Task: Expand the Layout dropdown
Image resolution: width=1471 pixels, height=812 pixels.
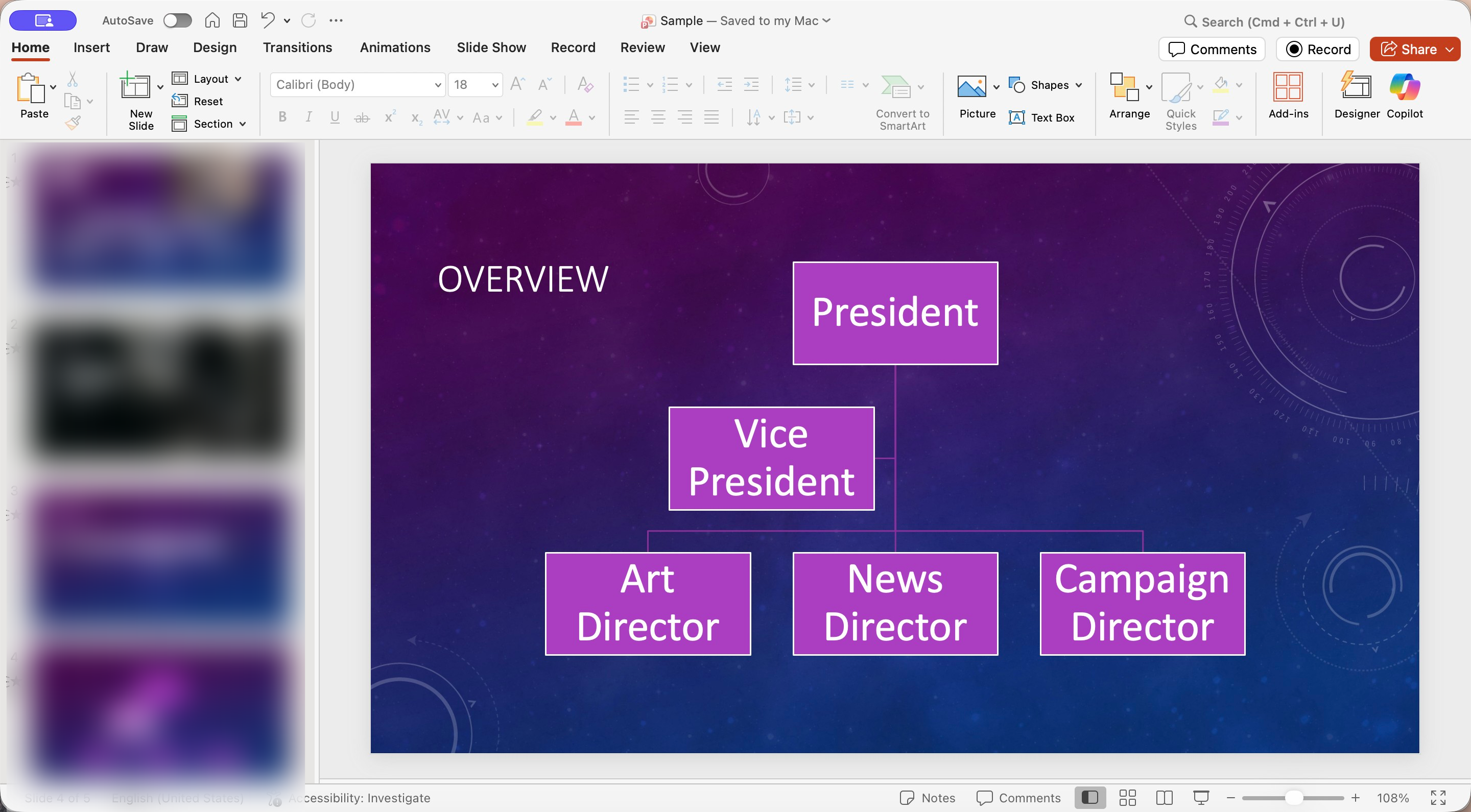Action: (207, 79)
